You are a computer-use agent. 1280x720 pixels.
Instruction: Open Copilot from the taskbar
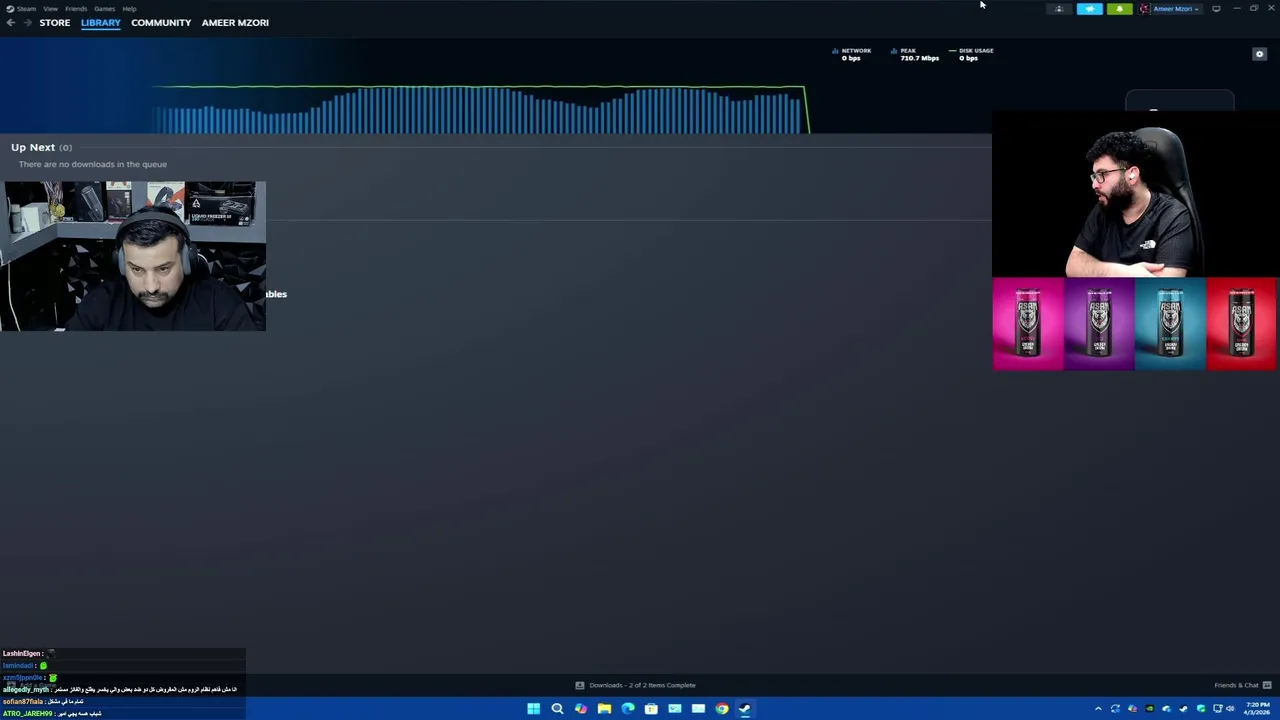tap(580, 709)
